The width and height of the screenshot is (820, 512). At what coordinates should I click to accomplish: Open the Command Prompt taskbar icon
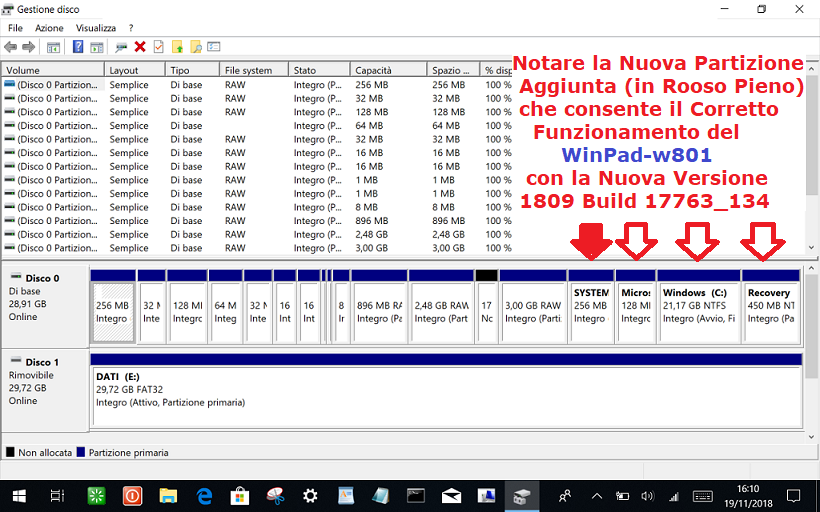pos(416,496)
